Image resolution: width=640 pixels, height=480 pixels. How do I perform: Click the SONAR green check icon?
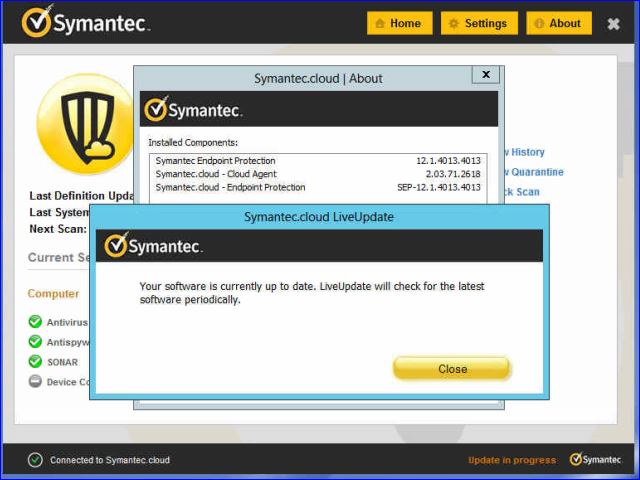tap(35, 361)
